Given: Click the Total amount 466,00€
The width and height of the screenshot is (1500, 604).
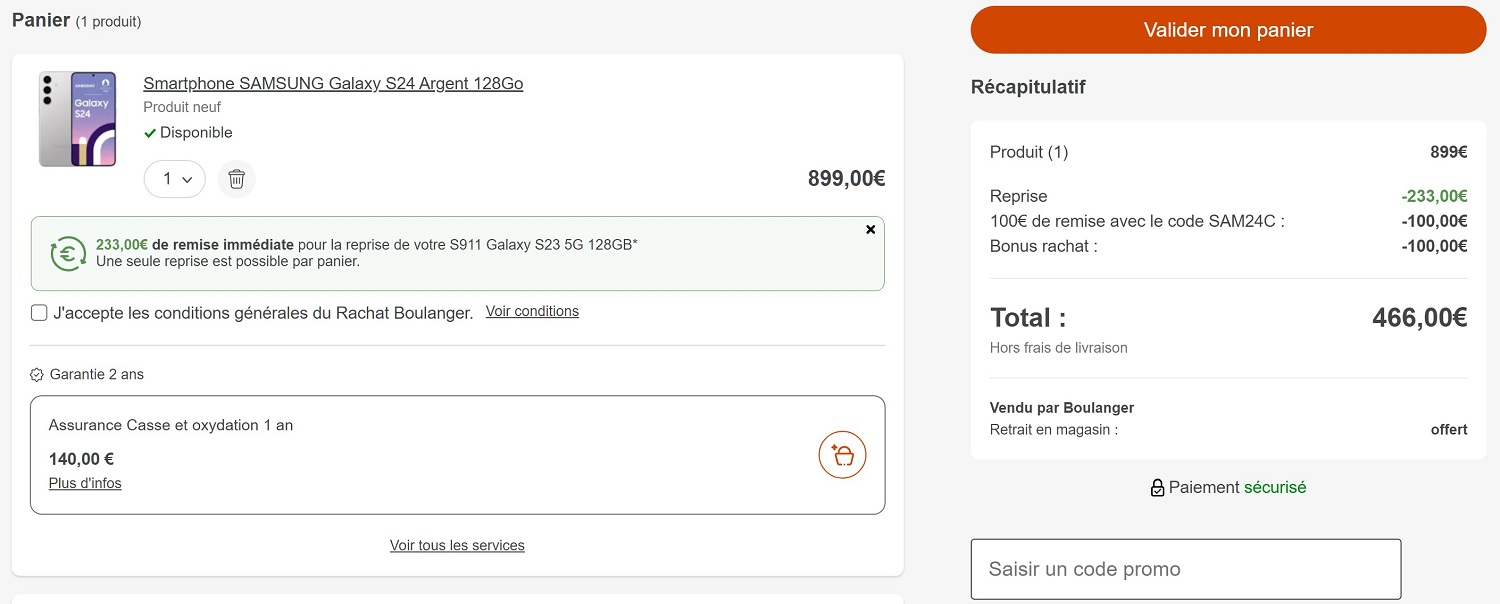Looking at the screenshot, I should click(1419, 318).
